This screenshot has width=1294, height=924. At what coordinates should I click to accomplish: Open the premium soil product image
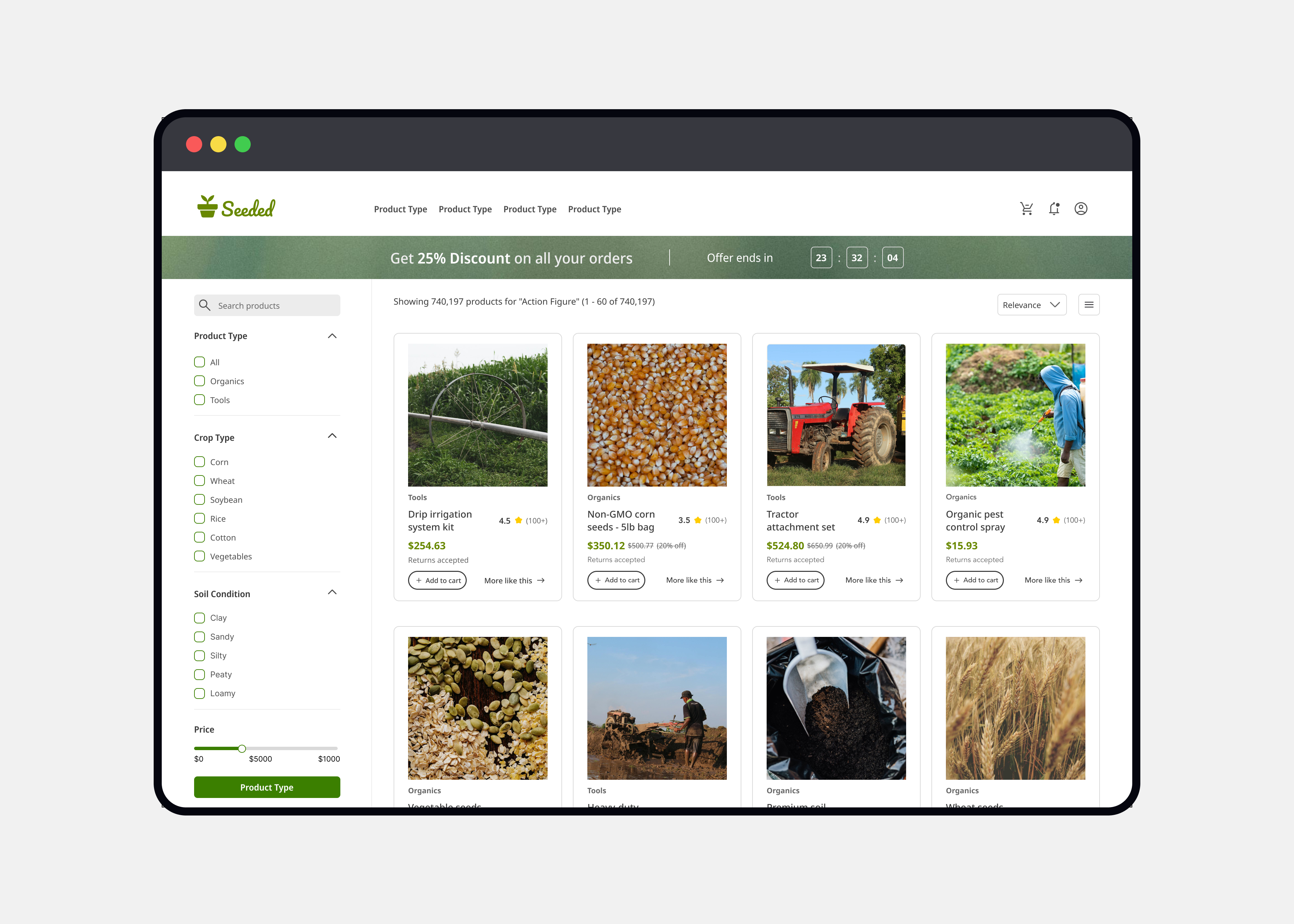[x=836, y=708]
